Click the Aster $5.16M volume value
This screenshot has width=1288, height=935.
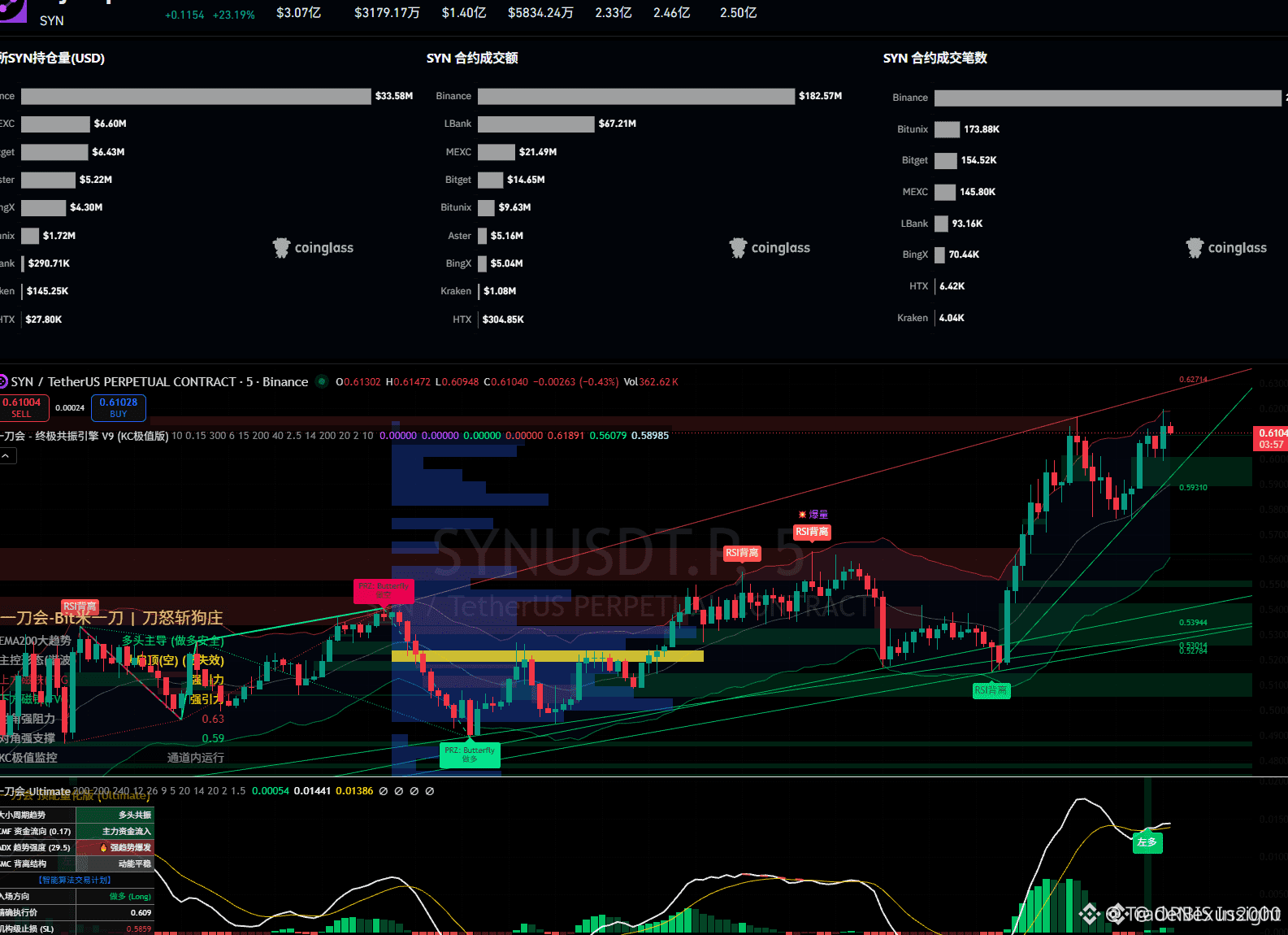click(507, 236)
